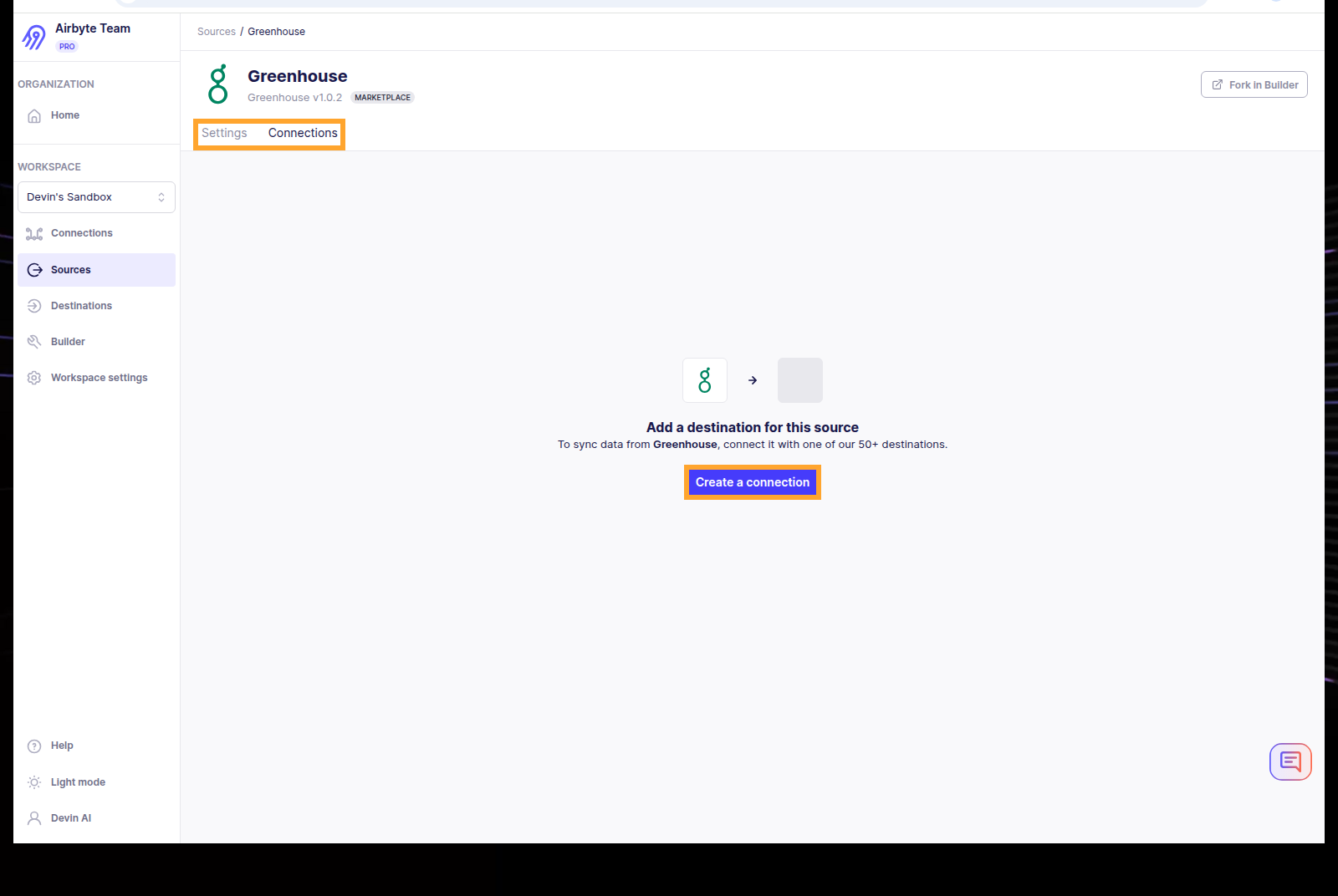Screen dimensions: 1338x896
Task: Click the Destinations icon in sidebar
Action: pyautogui.click(x=34, y=306)
